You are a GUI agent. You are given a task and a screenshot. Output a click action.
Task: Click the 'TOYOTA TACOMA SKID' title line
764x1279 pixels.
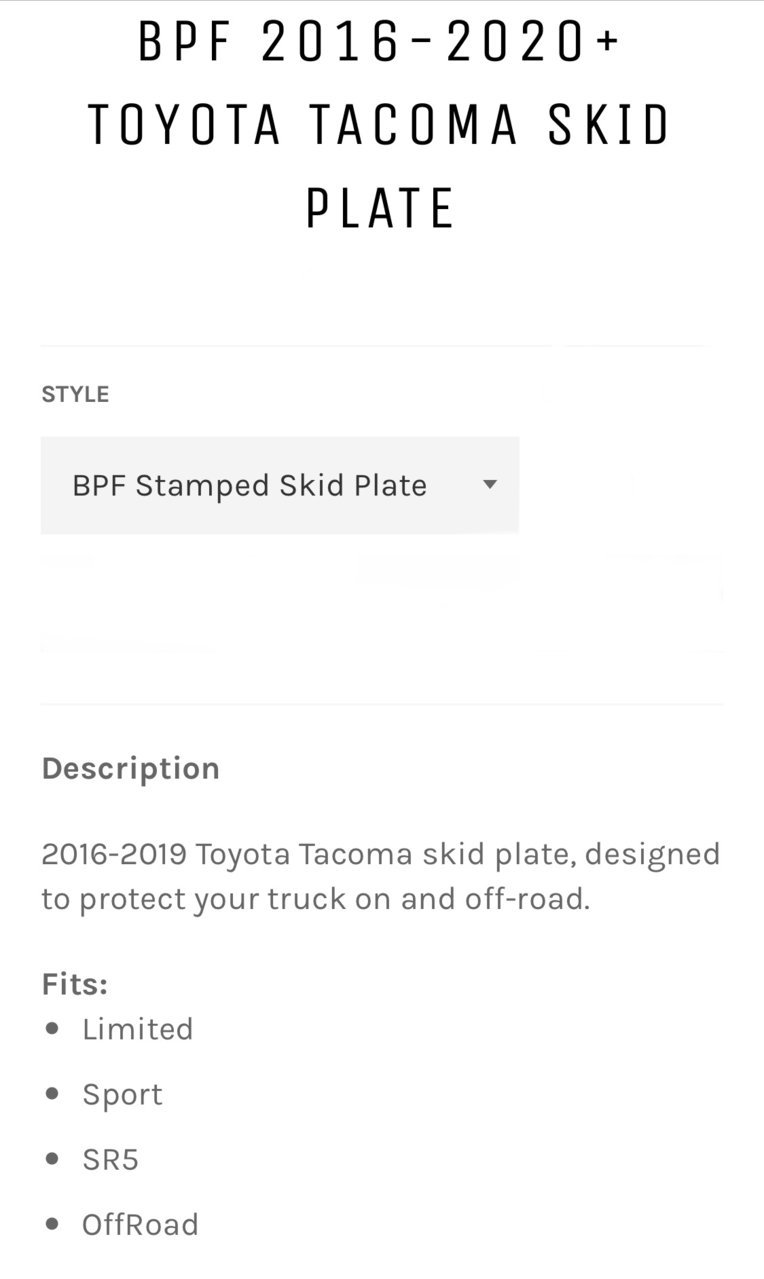381,126
